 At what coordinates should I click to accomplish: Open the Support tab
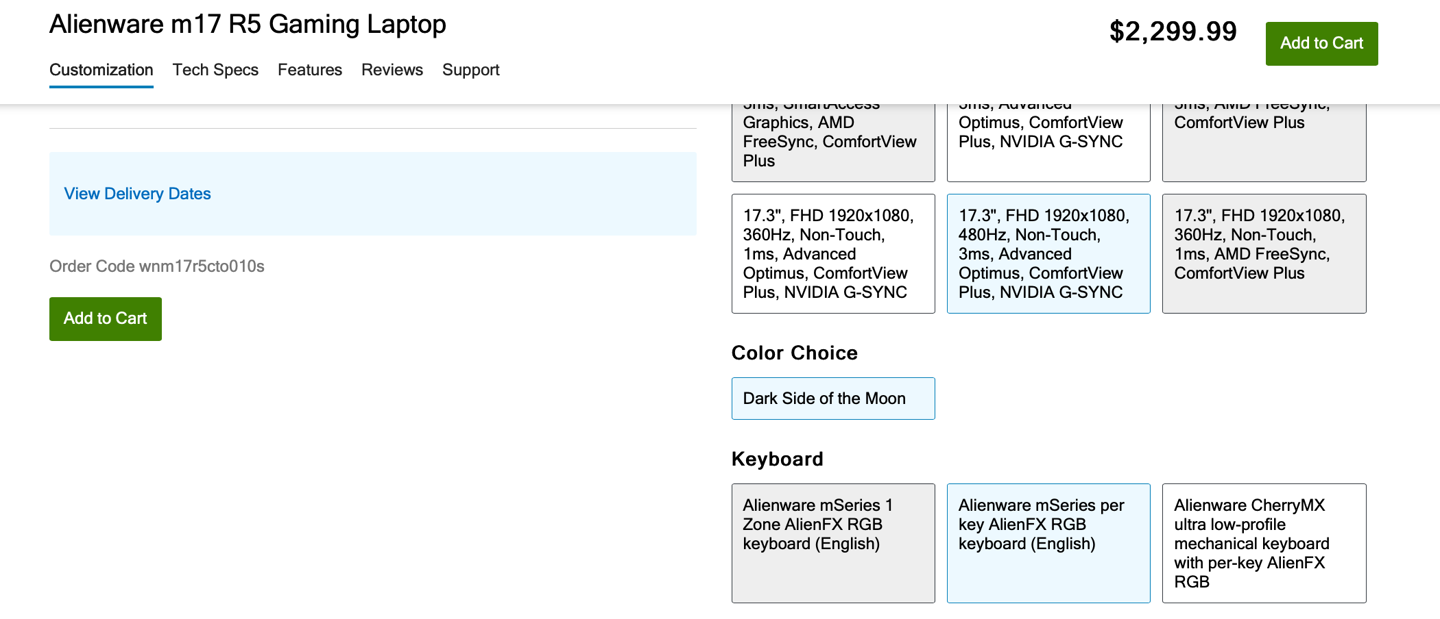pyautogui.click(x=471, y=70)
